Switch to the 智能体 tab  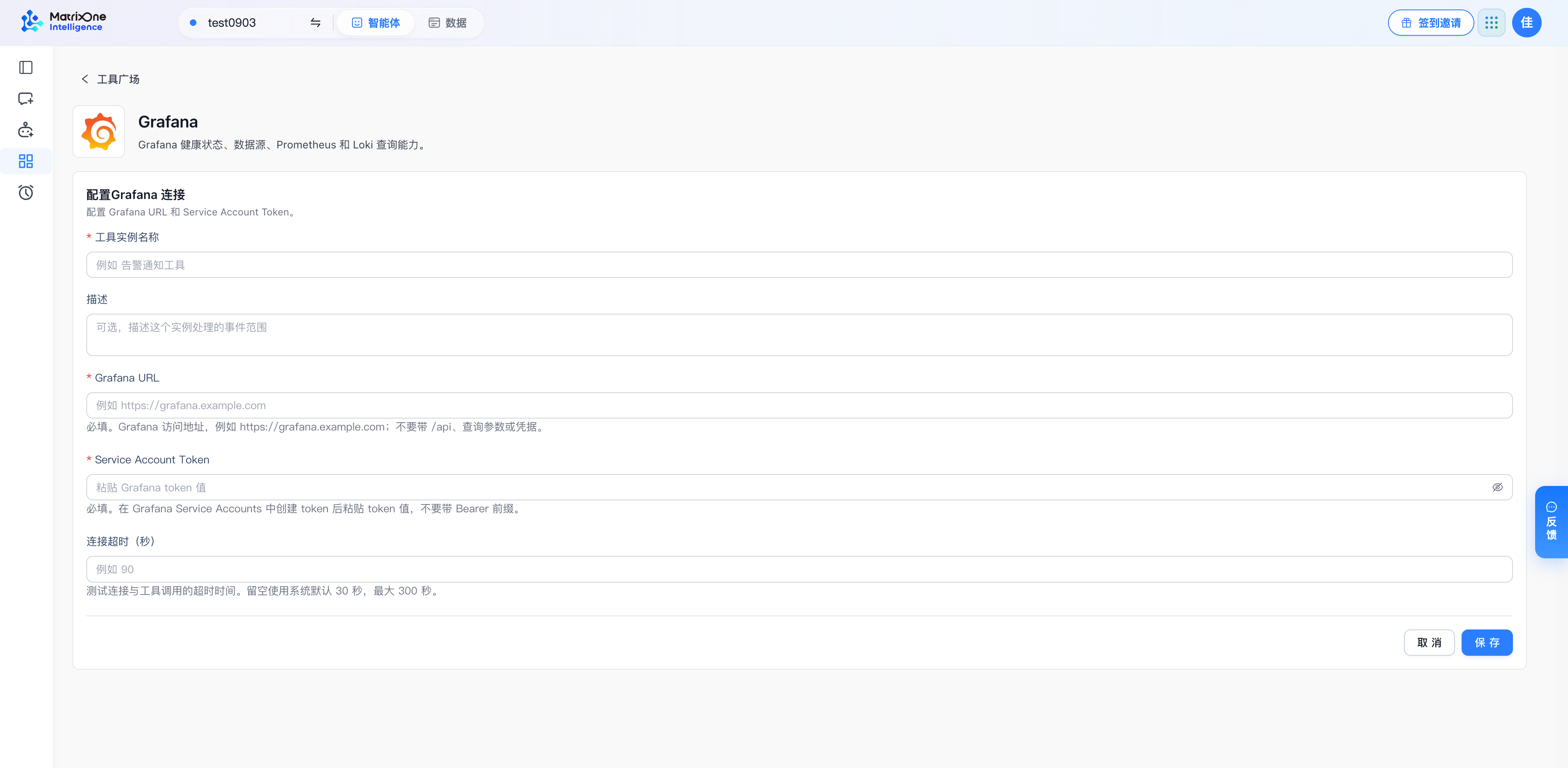coord(376,23)
